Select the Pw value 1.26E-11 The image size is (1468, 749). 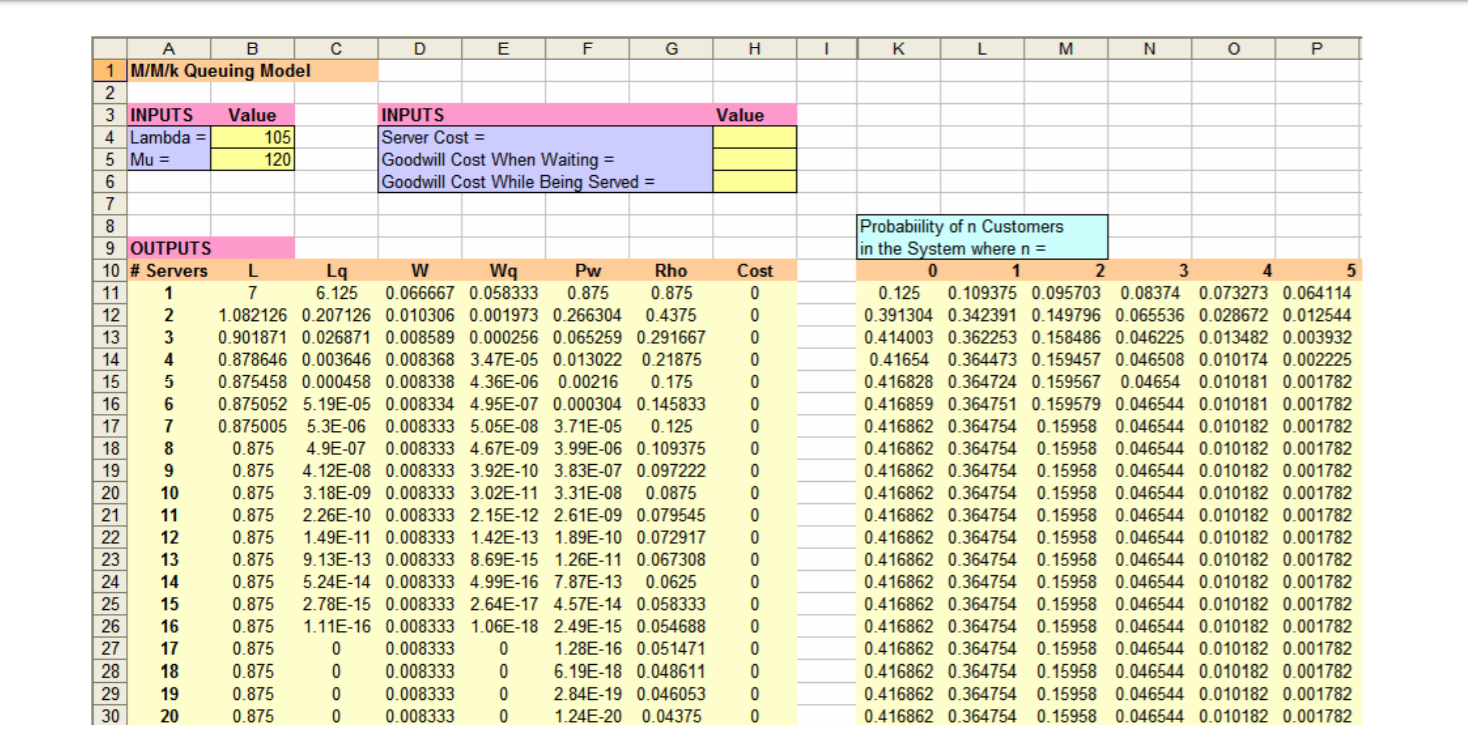pyautogui.click(x=588, y=559)
